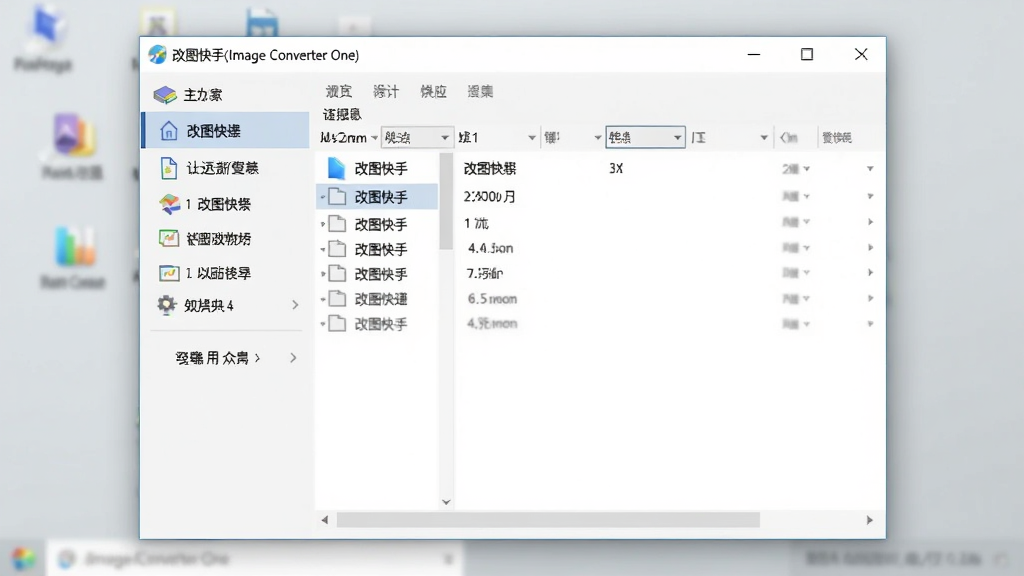Click the system tray clock area
This screenshot has width=1024, height=576.
895,559
